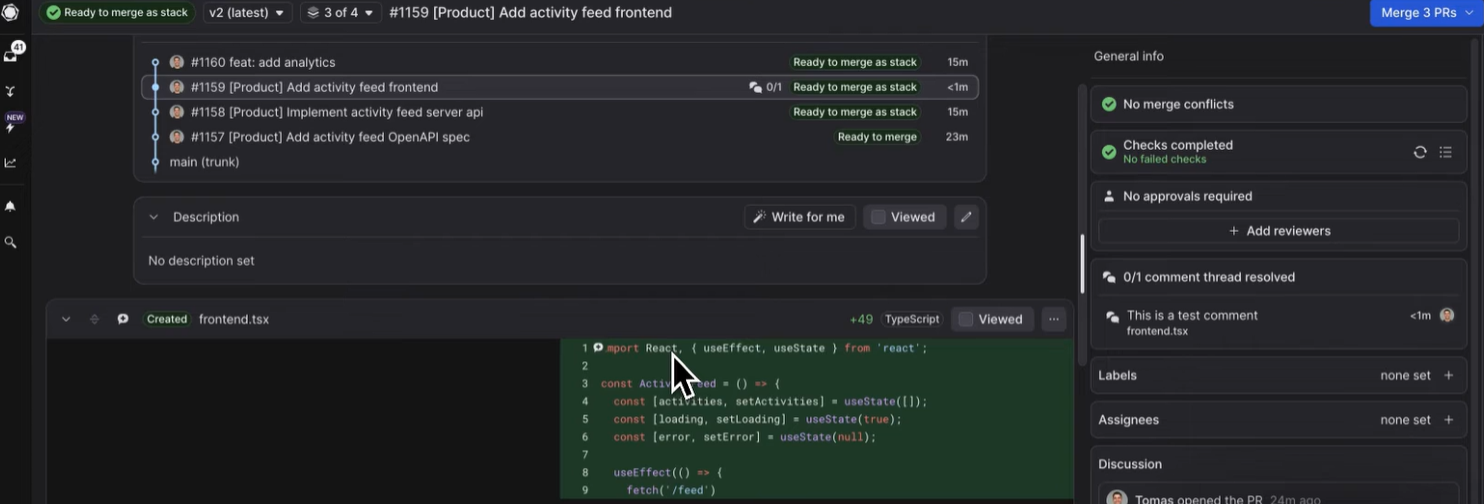Open notifications bell in left sidebar
The height and width of the screenshot is (504, 1484).
coord(11,206)
